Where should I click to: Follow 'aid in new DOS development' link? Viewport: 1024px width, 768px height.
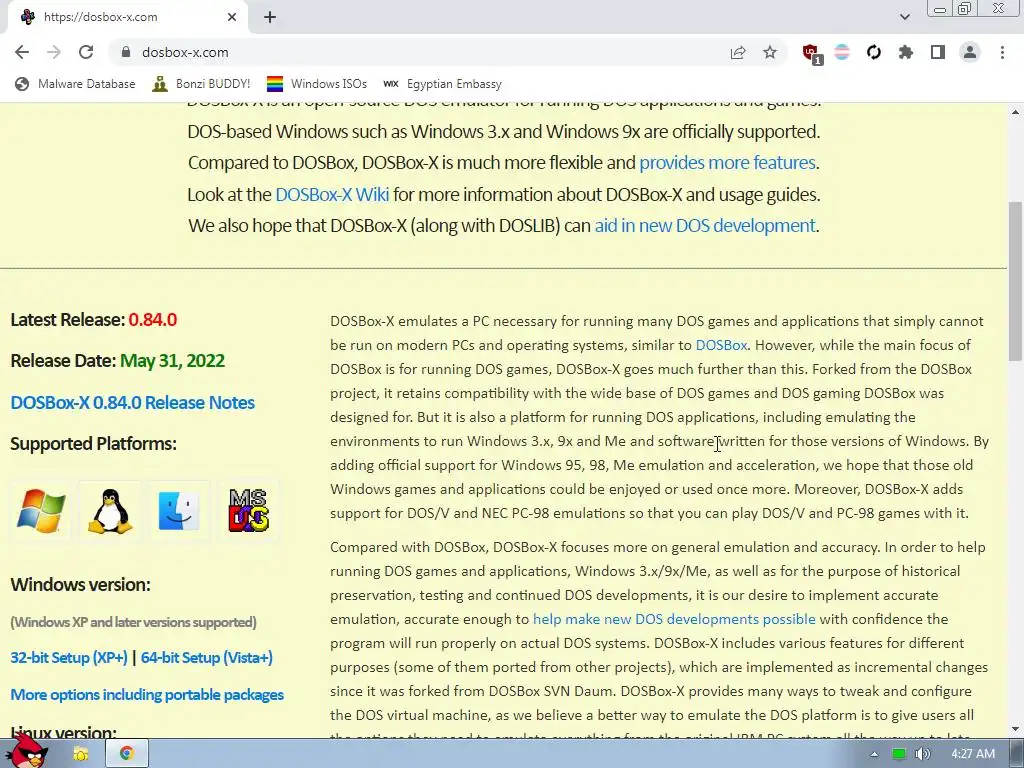click(x=705, y=225)
